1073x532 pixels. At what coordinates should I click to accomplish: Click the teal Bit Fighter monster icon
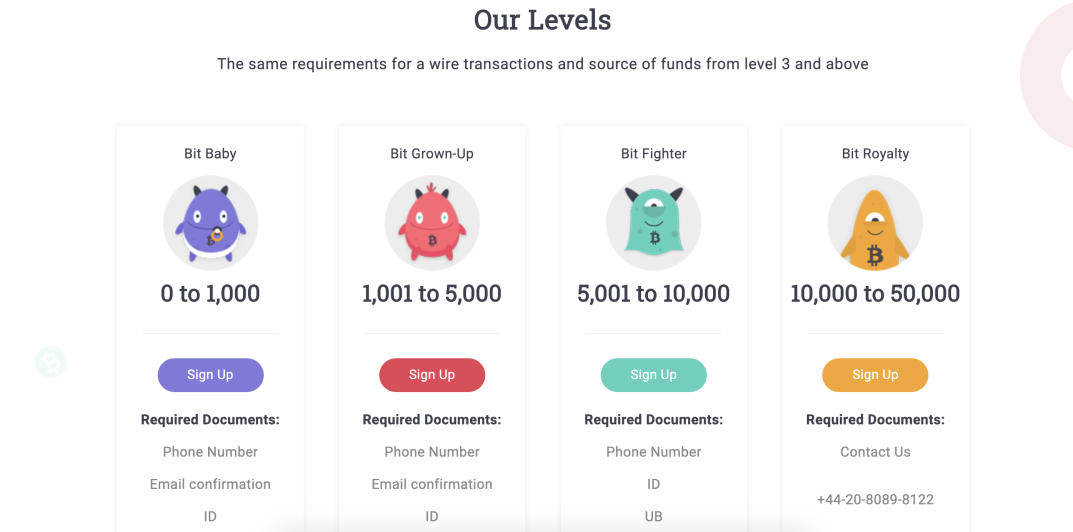coord(654,223)
